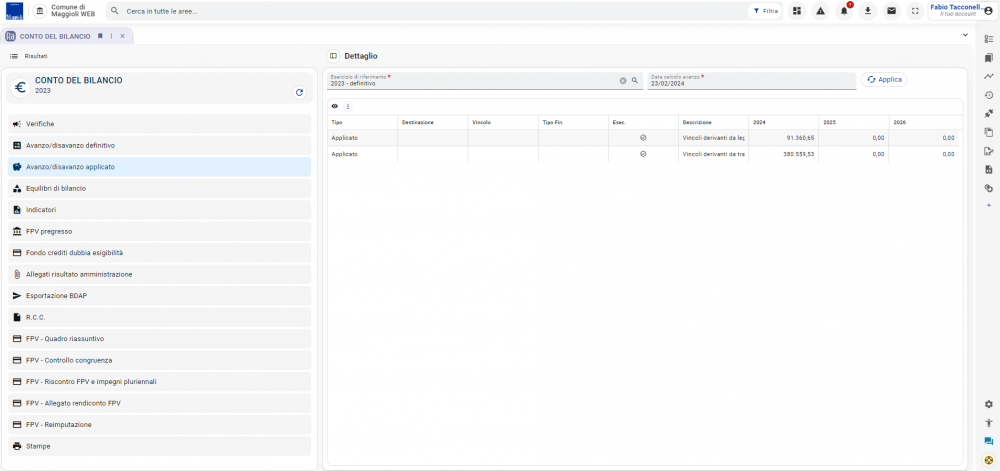The width and height of the screenshot is (1000, 471).
Task: Close the CONTO DEL BILANCIO tab
Action: tap(122, 36)
